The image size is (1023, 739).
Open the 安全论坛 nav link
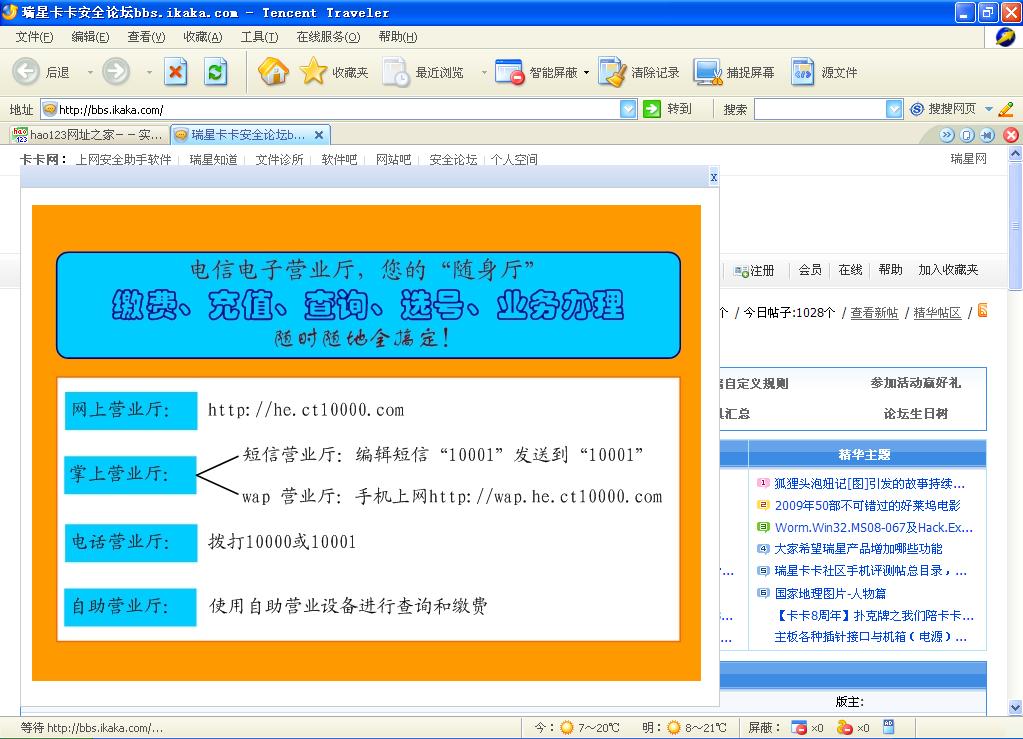453,159
